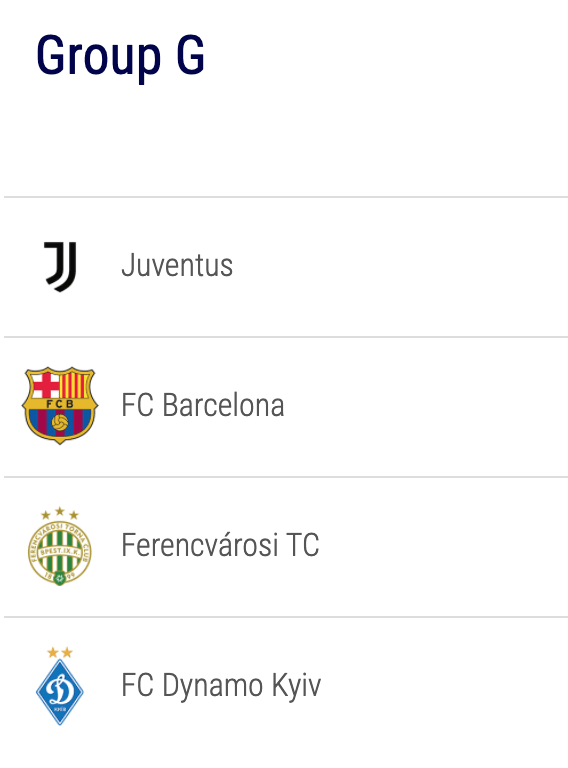The height and width of the screenshot is (768, 568).
Task: Select empty area of FC Barcelona row
Action: pyautogui.click(x=426, y=407)
